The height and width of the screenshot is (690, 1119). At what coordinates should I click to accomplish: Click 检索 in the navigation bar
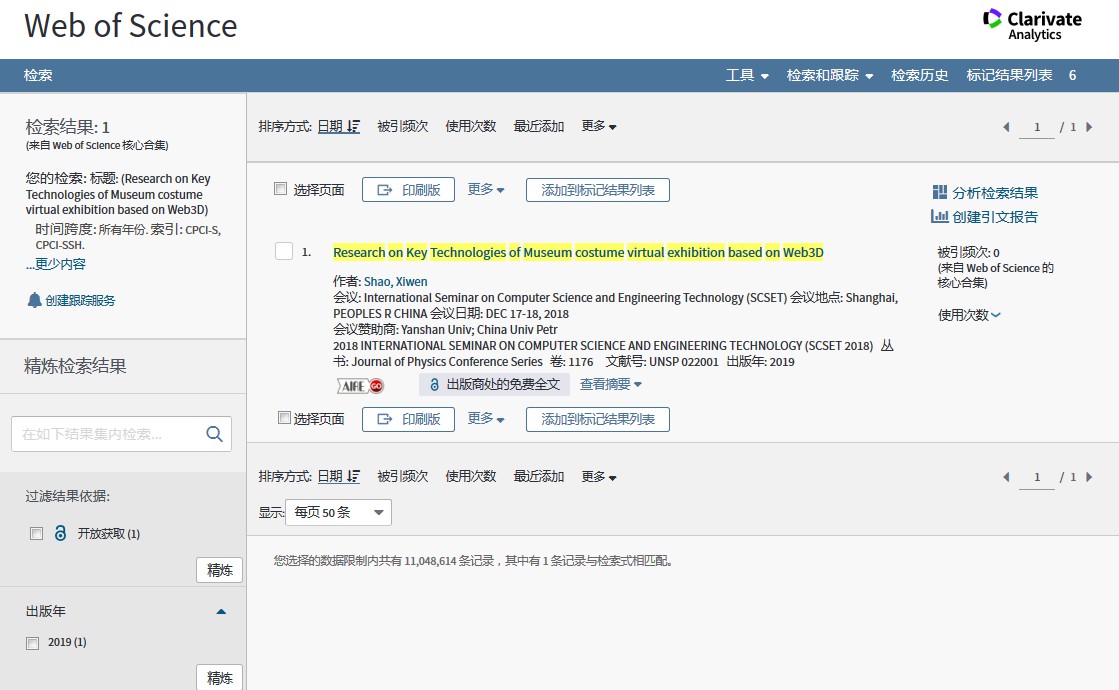click(38, 75)
